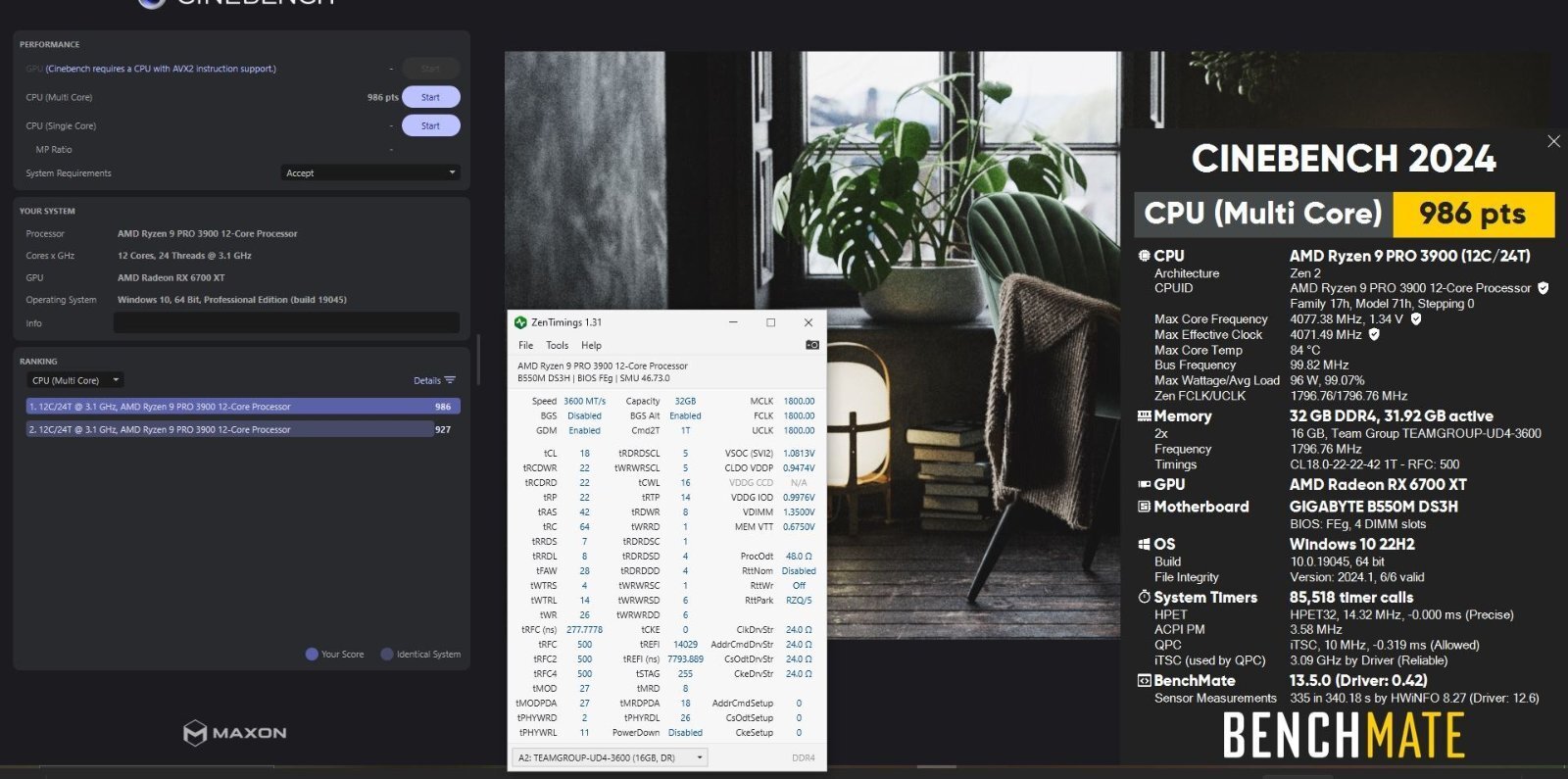Screen dimensions: 1568x779
Task: Select the Speed value 3600 MT/s
Action: point(584,401)
